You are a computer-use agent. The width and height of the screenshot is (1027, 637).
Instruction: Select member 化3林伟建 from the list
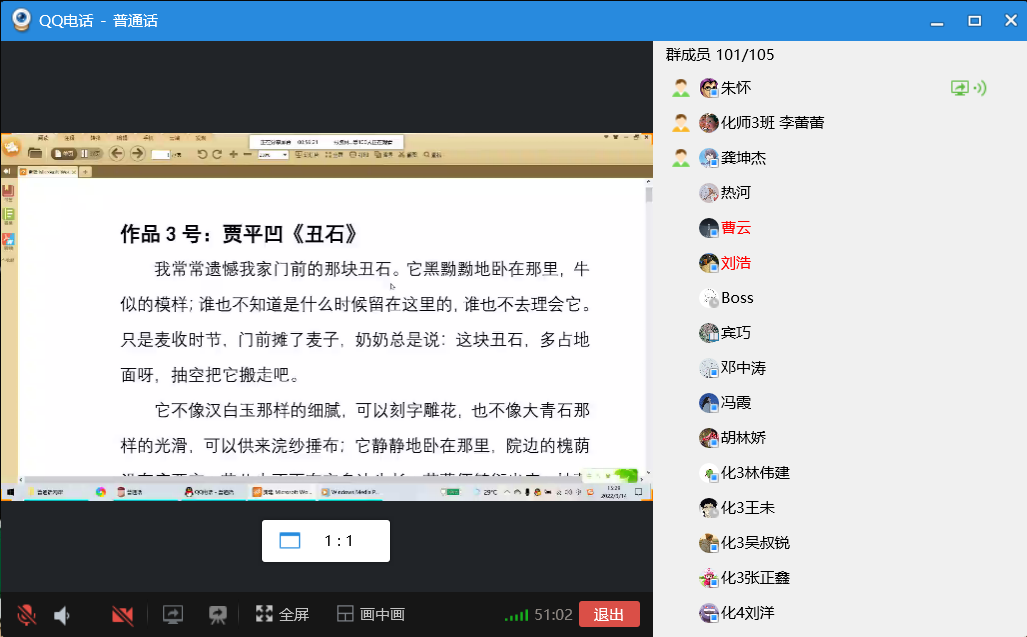point(755,473)
